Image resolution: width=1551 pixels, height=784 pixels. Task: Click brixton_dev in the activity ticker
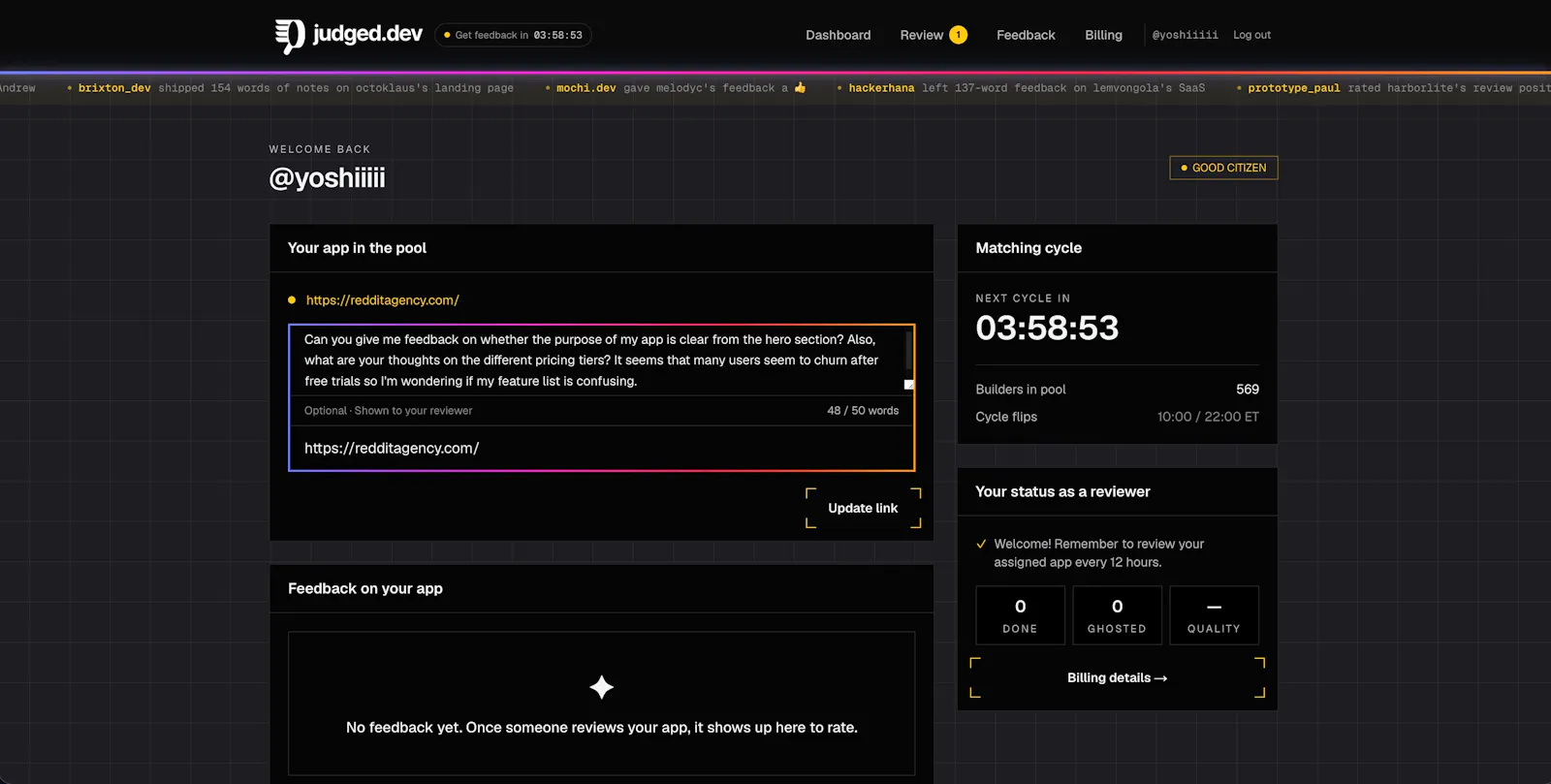click(114, 88)
